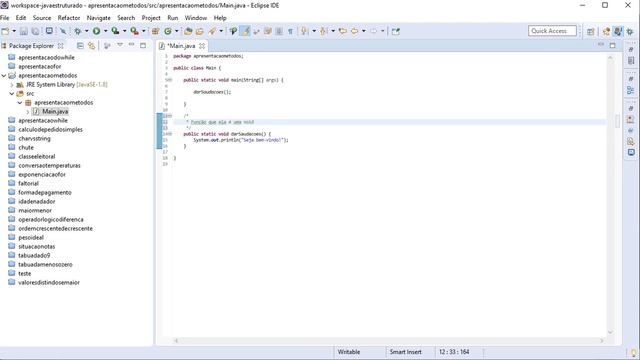640x360 pixels.
Task: Toggle Link with Editor in Package Explorer
Action: pos(91,46)
